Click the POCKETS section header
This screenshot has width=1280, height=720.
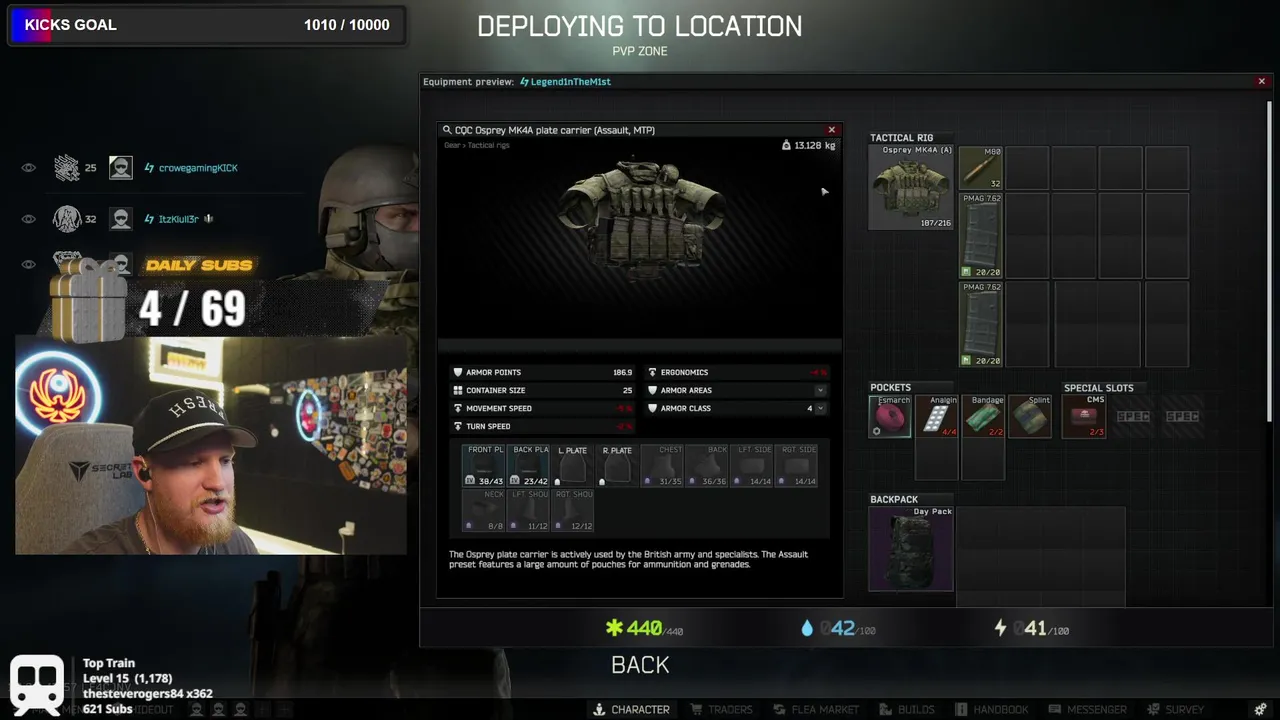pos(890,388)
